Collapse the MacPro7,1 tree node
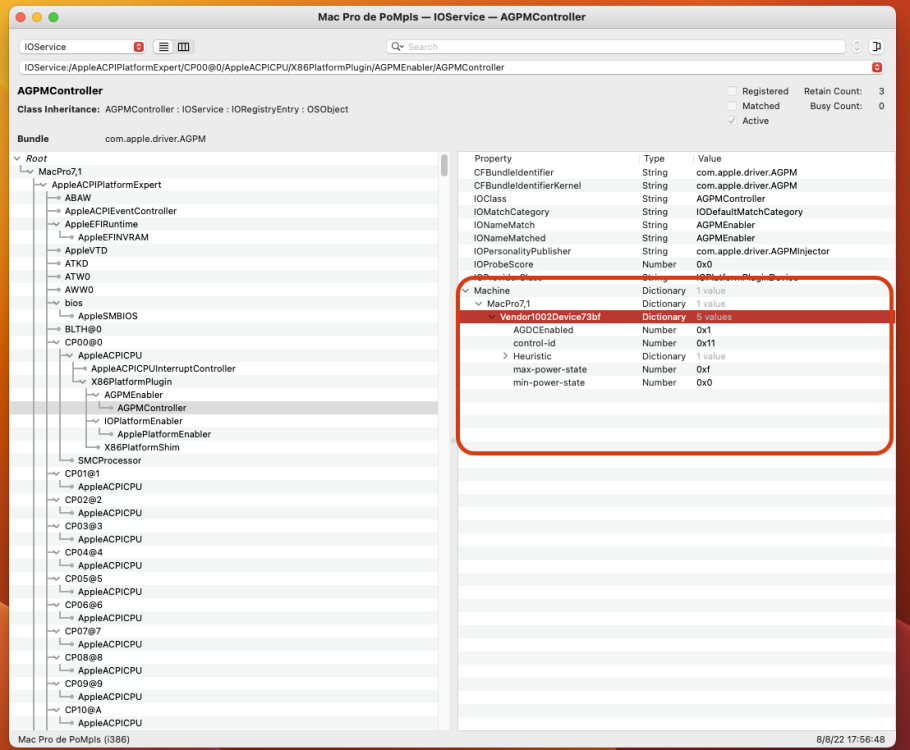 pos(30,171)
